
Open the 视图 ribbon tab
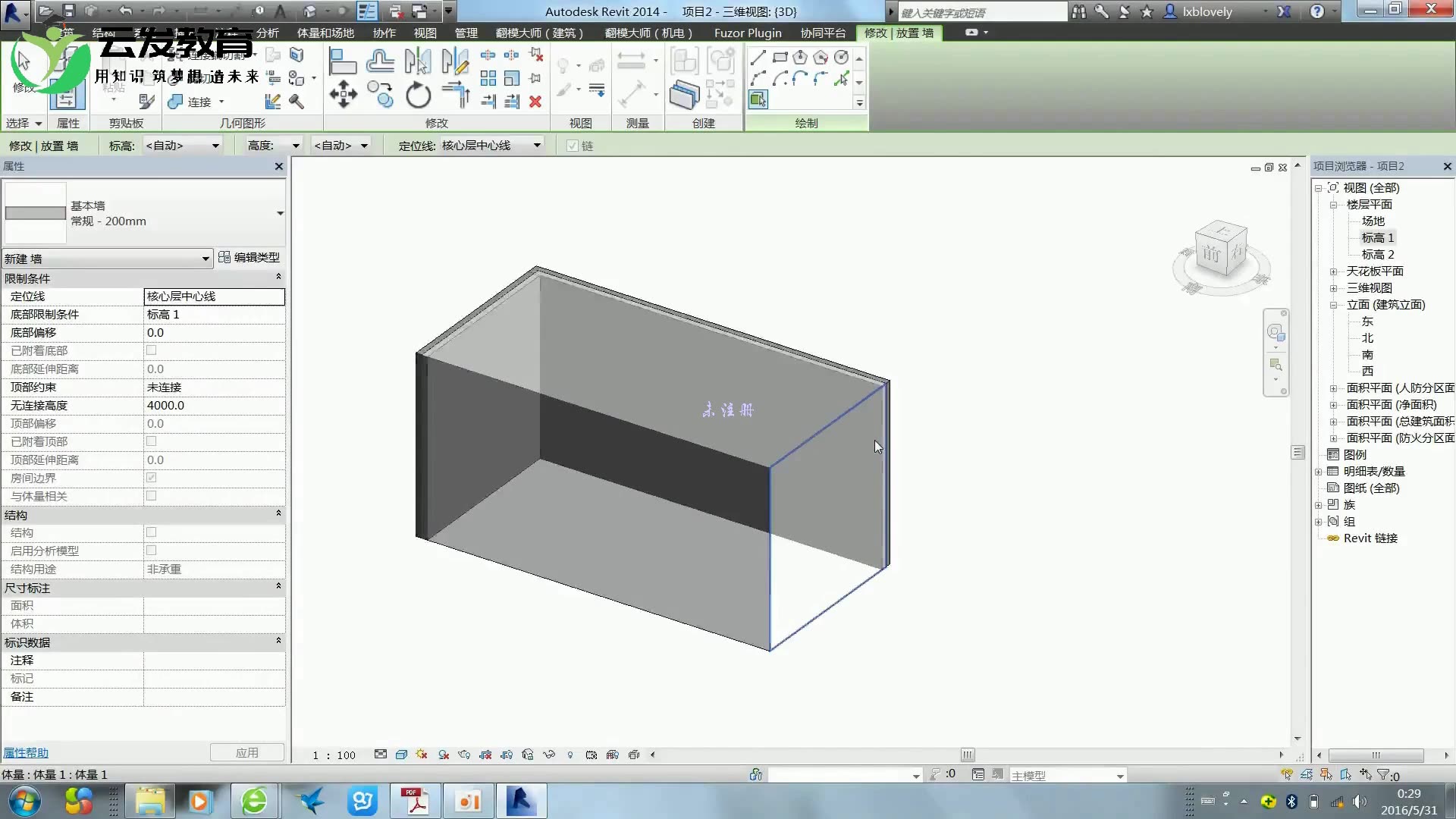[x=425, y=33]
